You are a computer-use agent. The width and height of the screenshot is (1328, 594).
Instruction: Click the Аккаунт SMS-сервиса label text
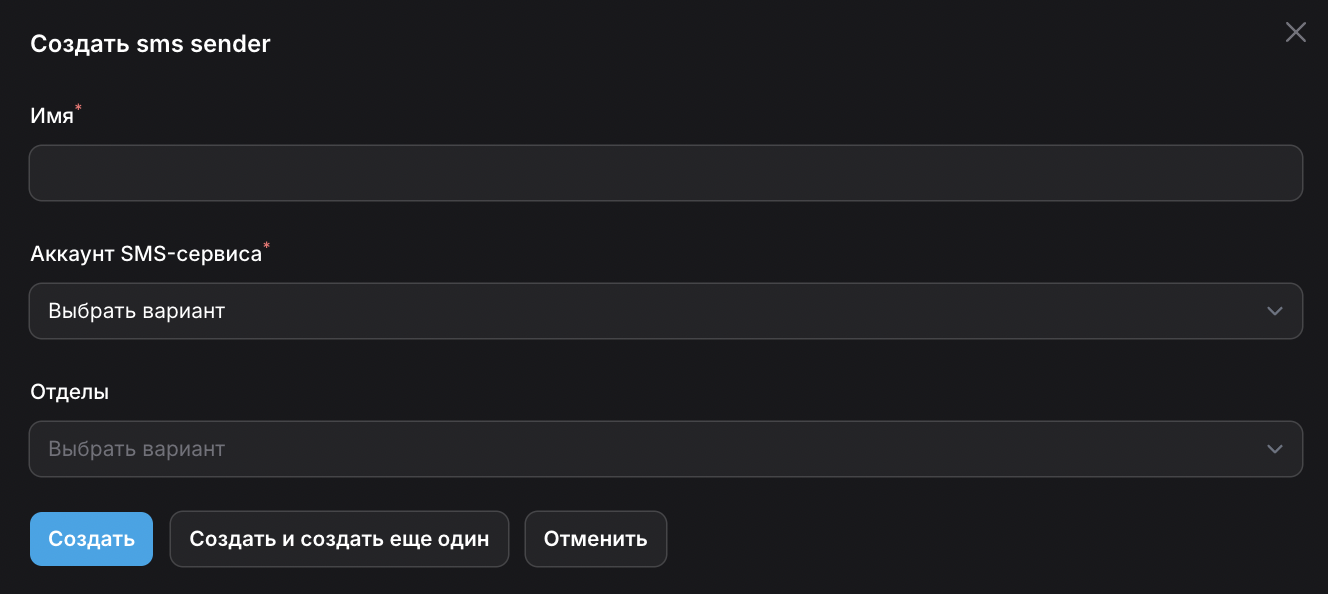click(x=146, y=254)
